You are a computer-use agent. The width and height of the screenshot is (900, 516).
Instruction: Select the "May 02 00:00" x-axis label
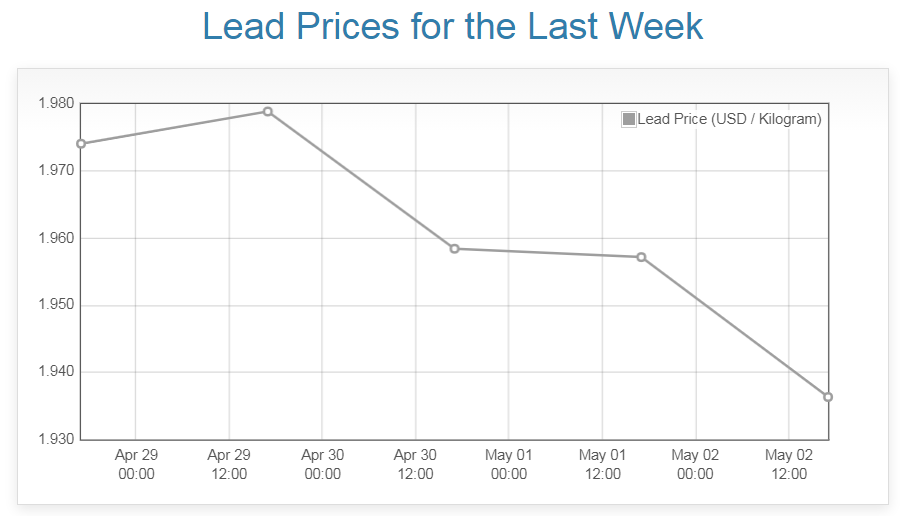695,464
